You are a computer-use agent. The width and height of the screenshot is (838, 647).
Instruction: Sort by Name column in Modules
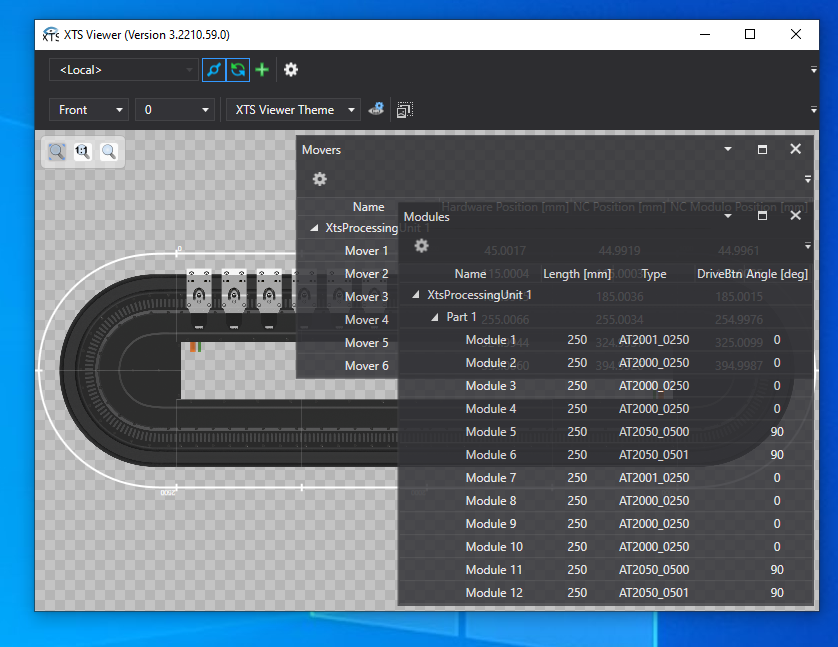coord(470,274)
